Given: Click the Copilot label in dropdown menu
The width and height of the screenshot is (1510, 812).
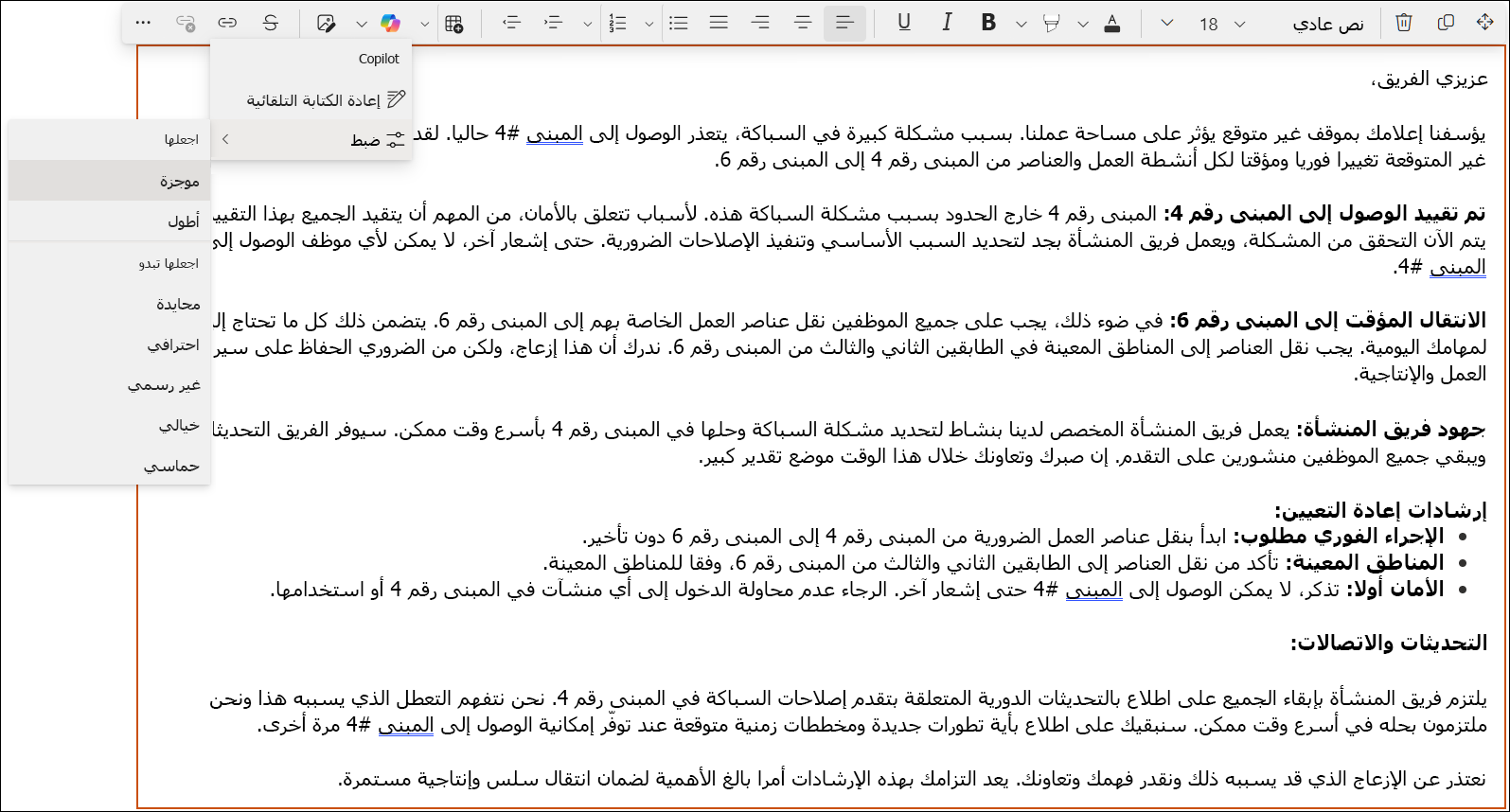Looking at the screenshot, I should point(379,59).
